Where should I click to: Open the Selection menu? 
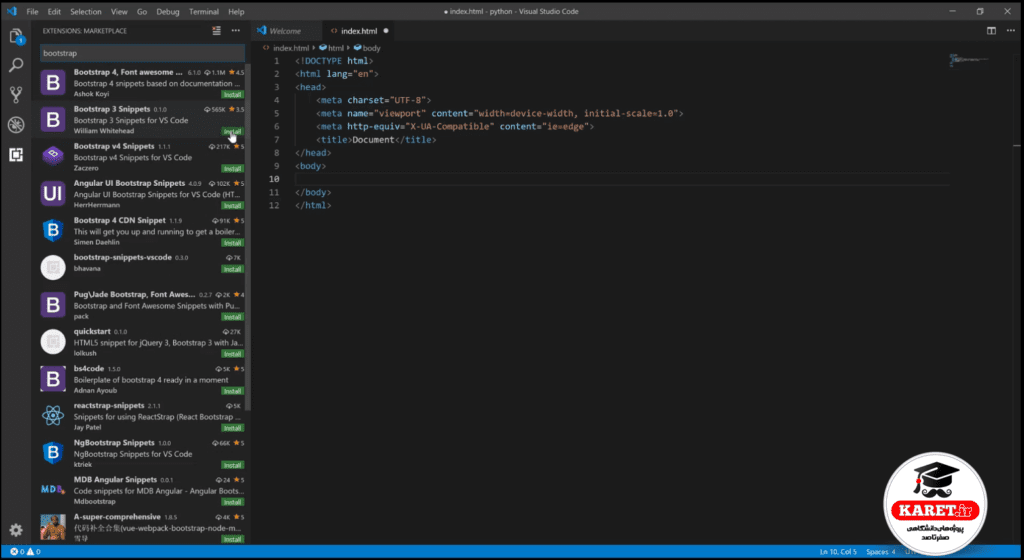click(86, 12)
